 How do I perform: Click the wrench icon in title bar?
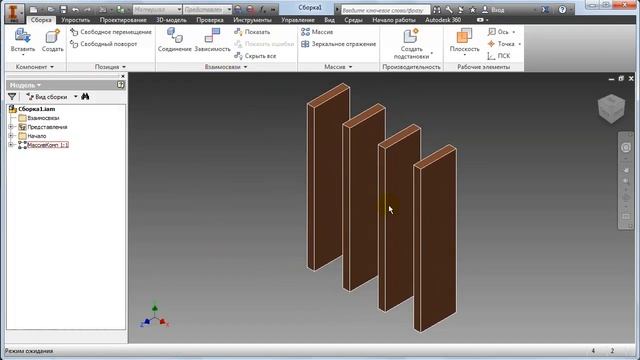coord(449,10)
